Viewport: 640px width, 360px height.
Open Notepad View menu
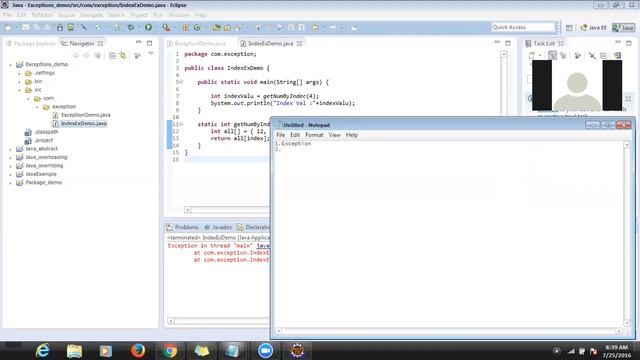[334, 135]
